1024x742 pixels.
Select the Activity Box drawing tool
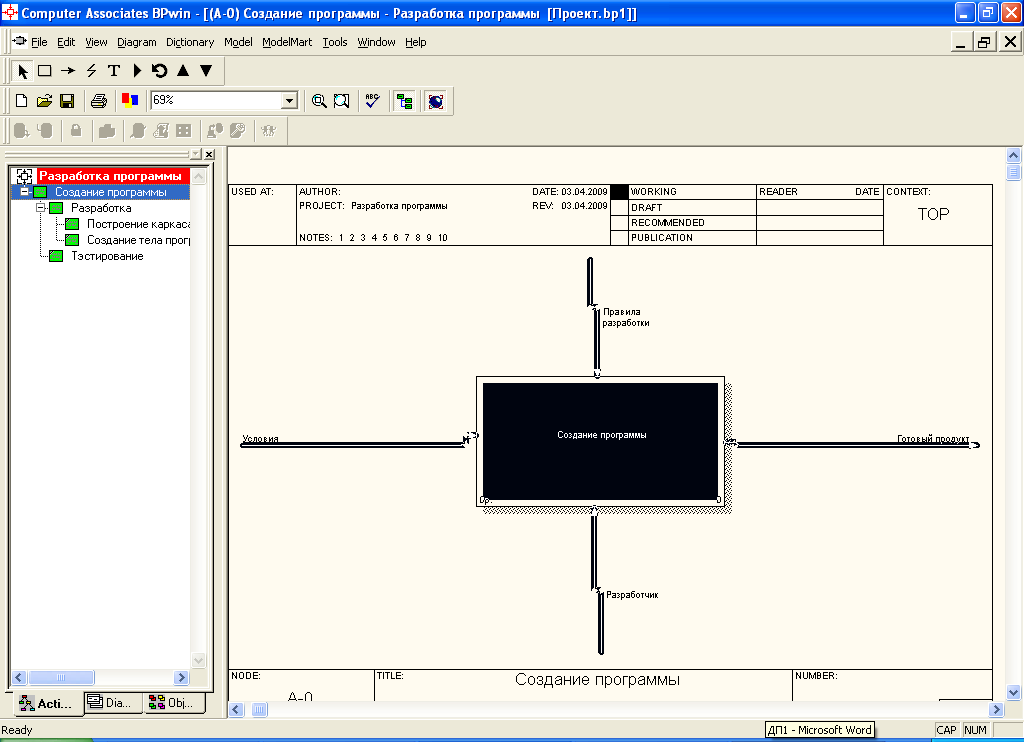point(45,71)
